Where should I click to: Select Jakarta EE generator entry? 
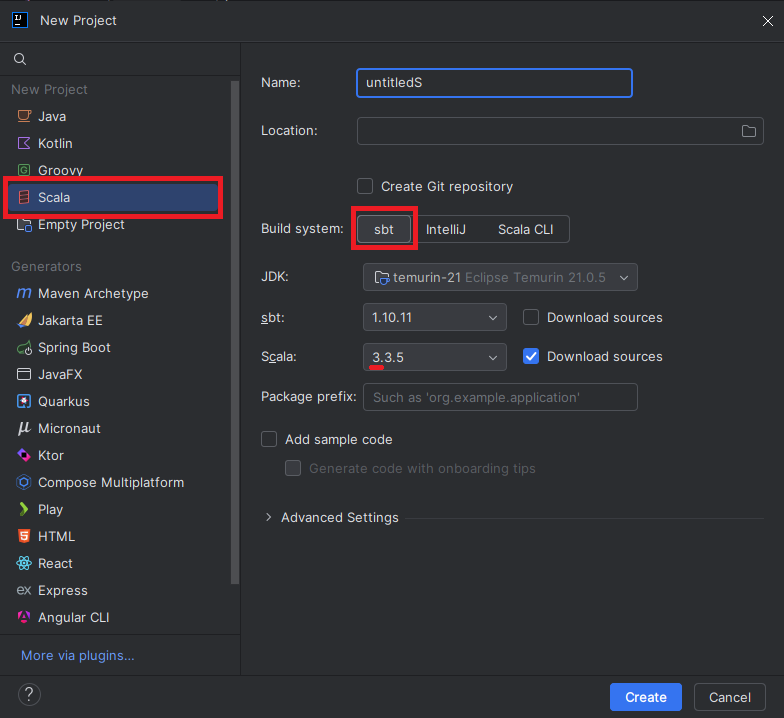[x=112, y=320]
